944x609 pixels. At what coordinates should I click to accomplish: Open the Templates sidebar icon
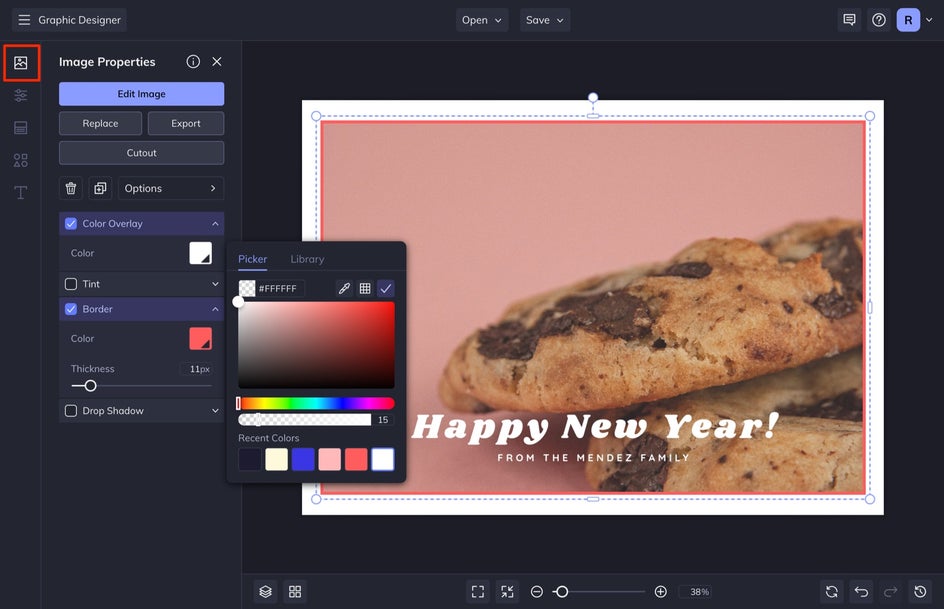pyautogui.click(x=21, y=128)
